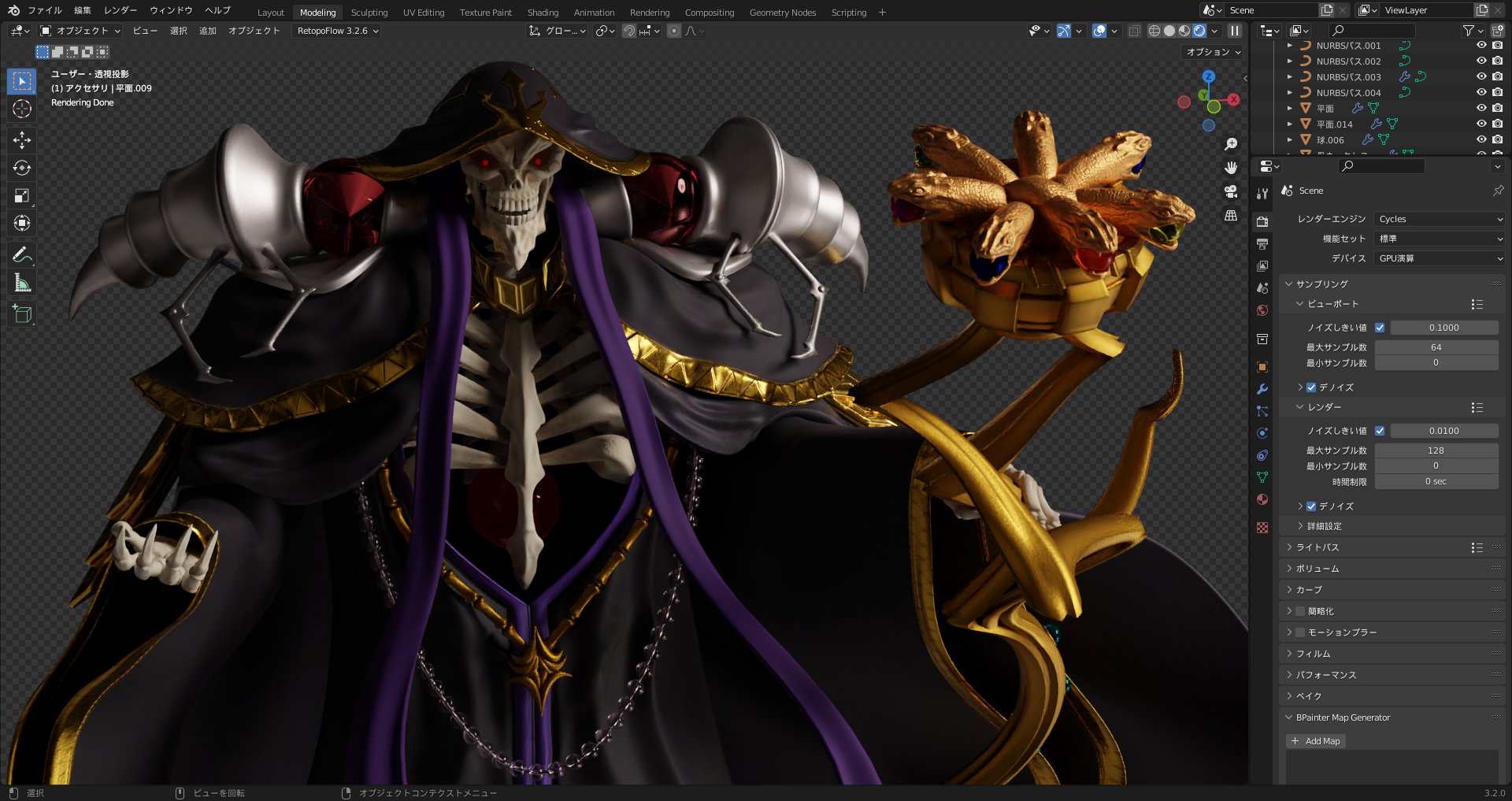Disable the render デノイズ checkbox
Viewport: 1512px width, 801px height.
1311,506
